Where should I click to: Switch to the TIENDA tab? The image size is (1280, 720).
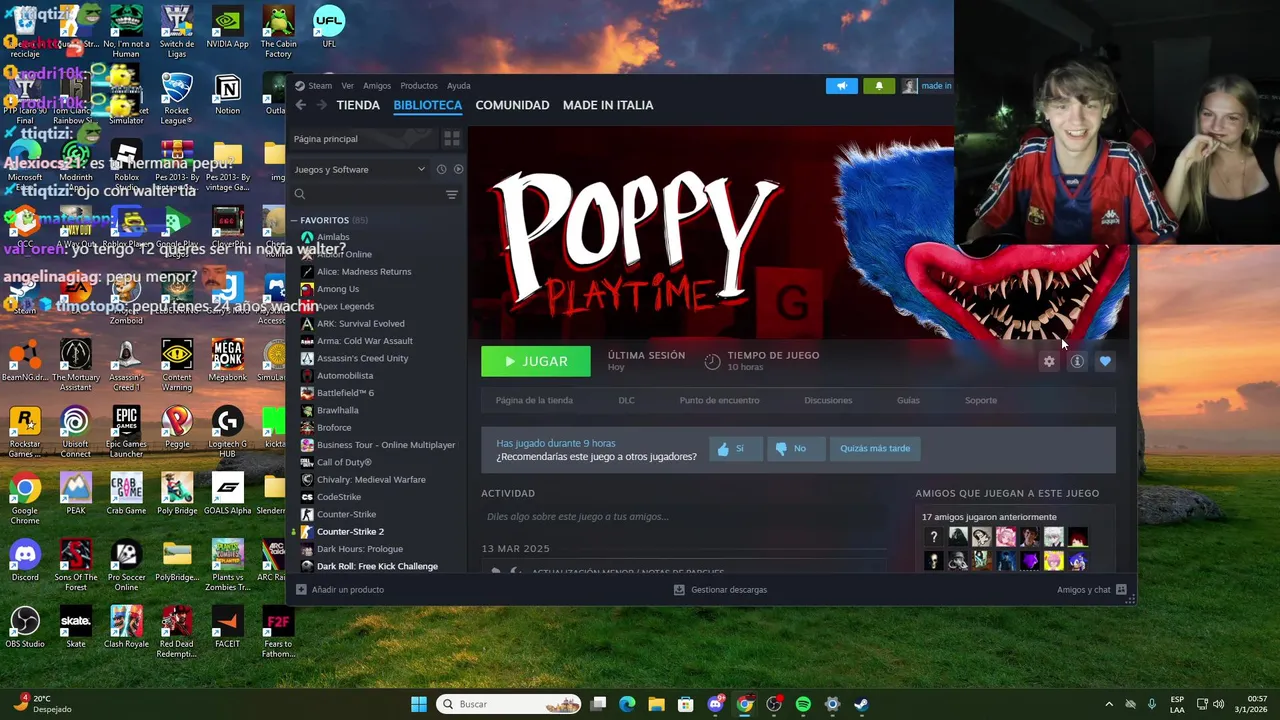358,105
